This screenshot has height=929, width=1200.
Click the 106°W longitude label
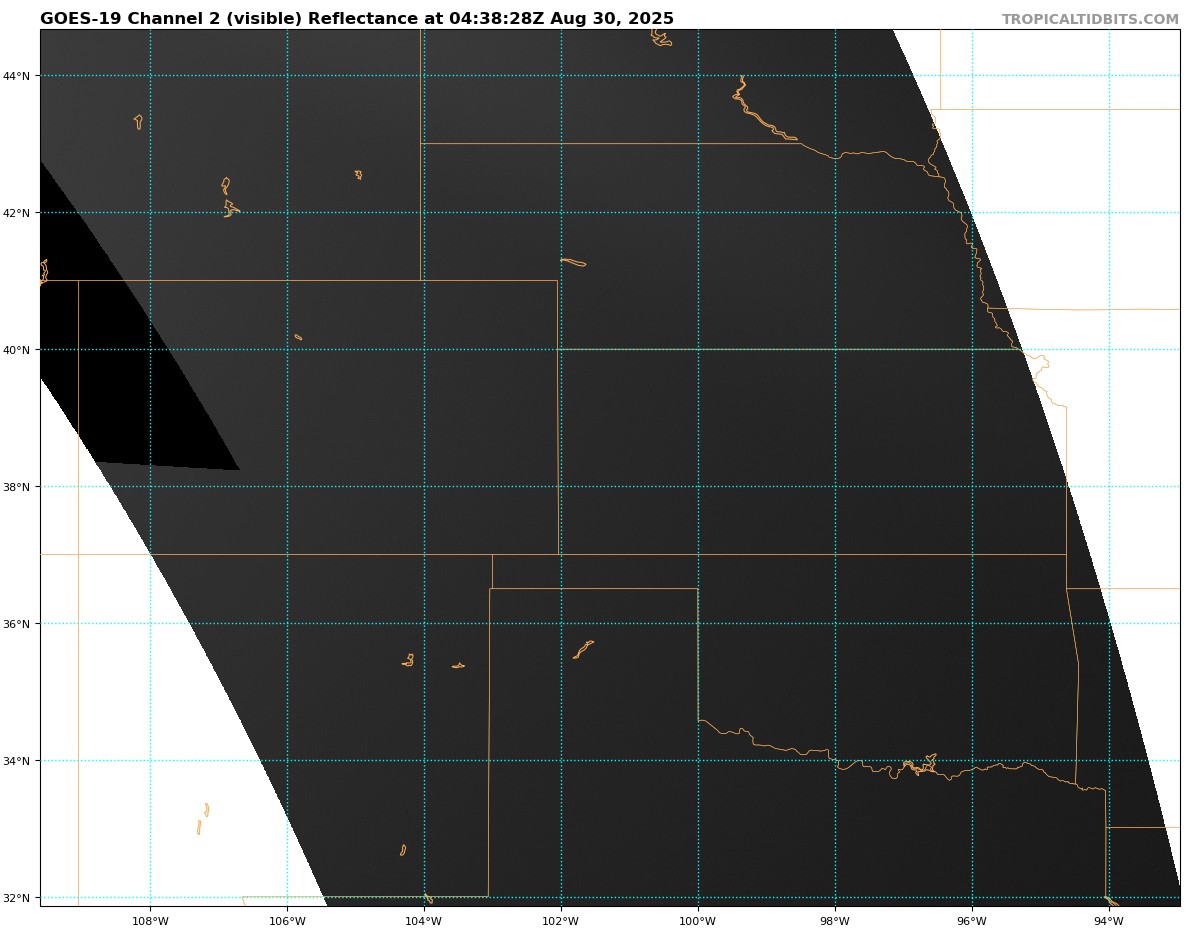[x=287, y=921]
